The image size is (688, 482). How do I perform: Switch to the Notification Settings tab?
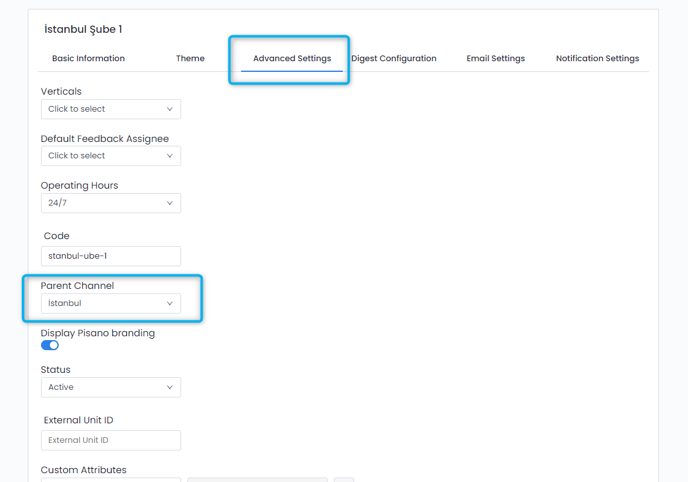click(x=597, y=59)
